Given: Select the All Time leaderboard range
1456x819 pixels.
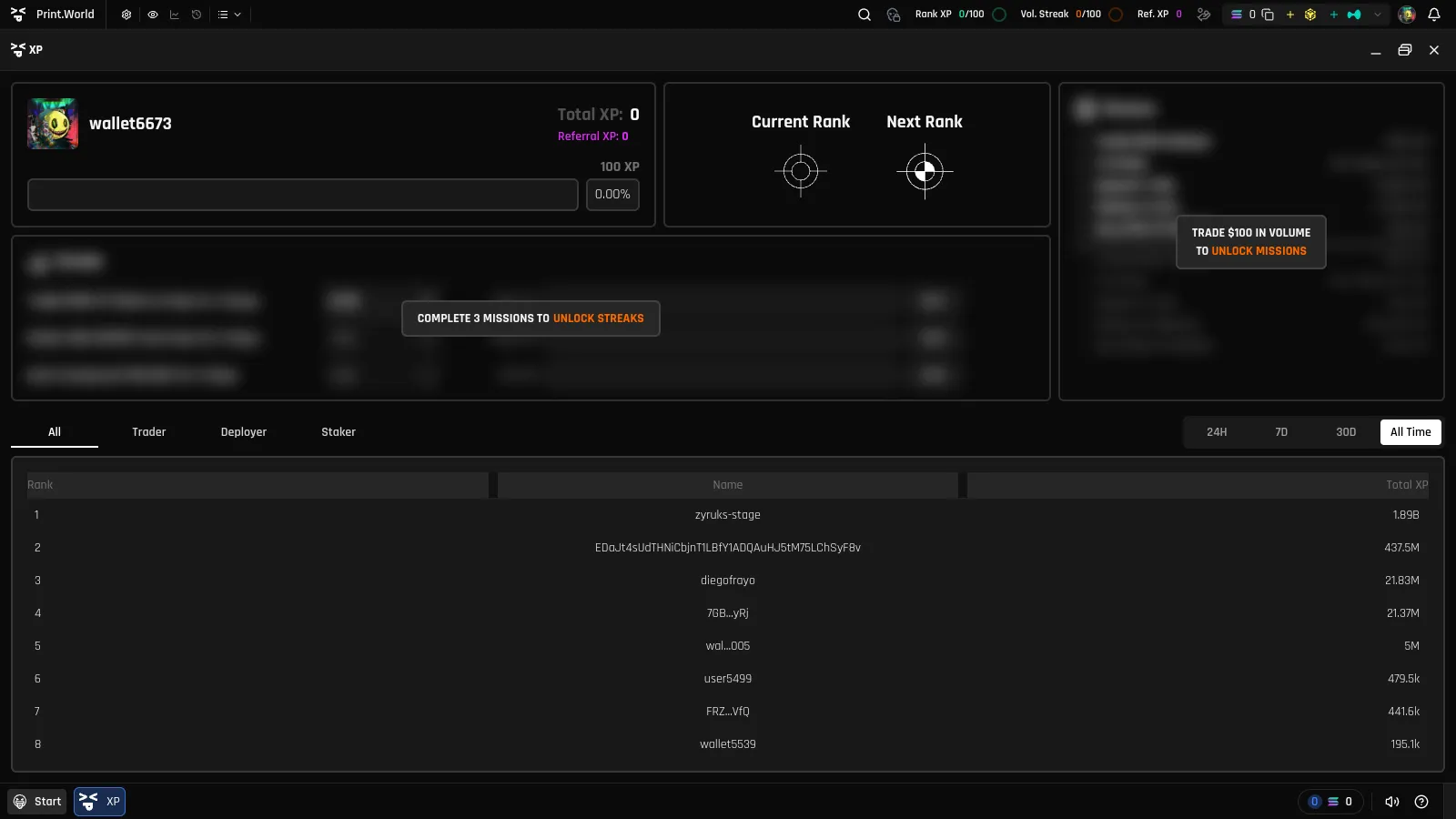Looking at the screenshot, I should (x=1410, y=432).
